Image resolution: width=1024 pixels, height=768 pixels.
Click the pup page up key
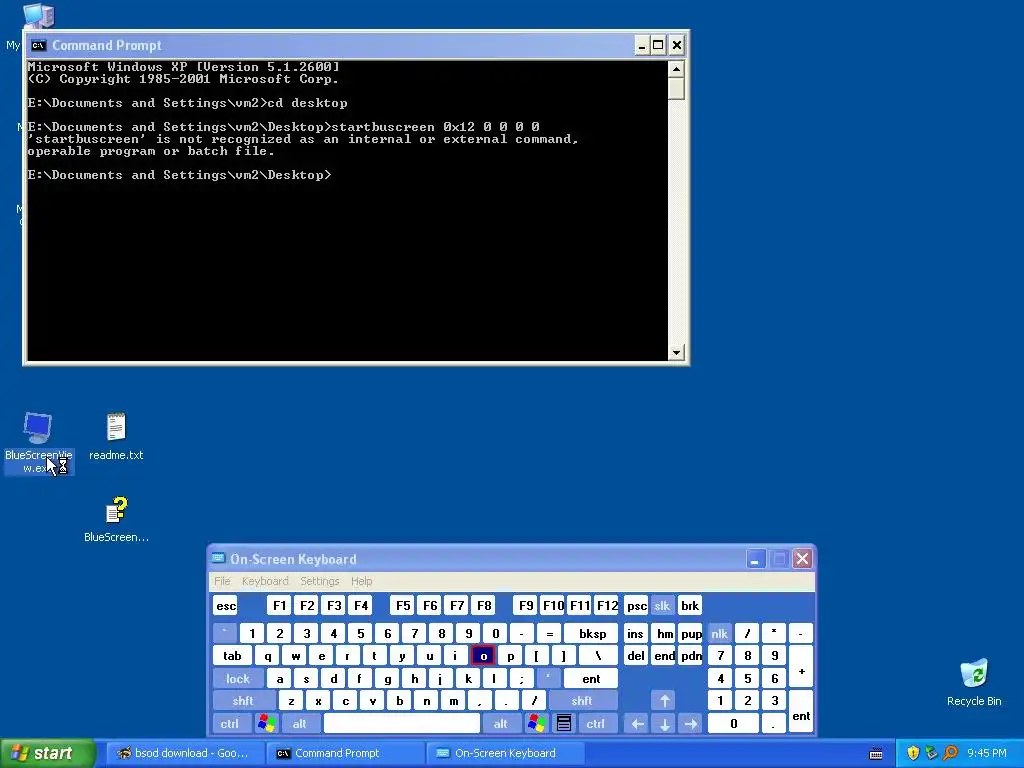pyautogui.click(x=691, y=633)
